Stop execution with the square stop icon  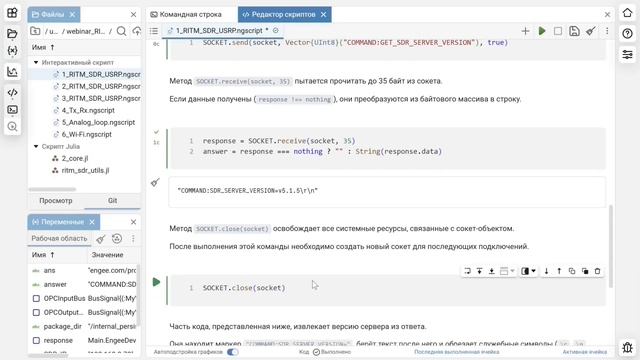[558, 31]
